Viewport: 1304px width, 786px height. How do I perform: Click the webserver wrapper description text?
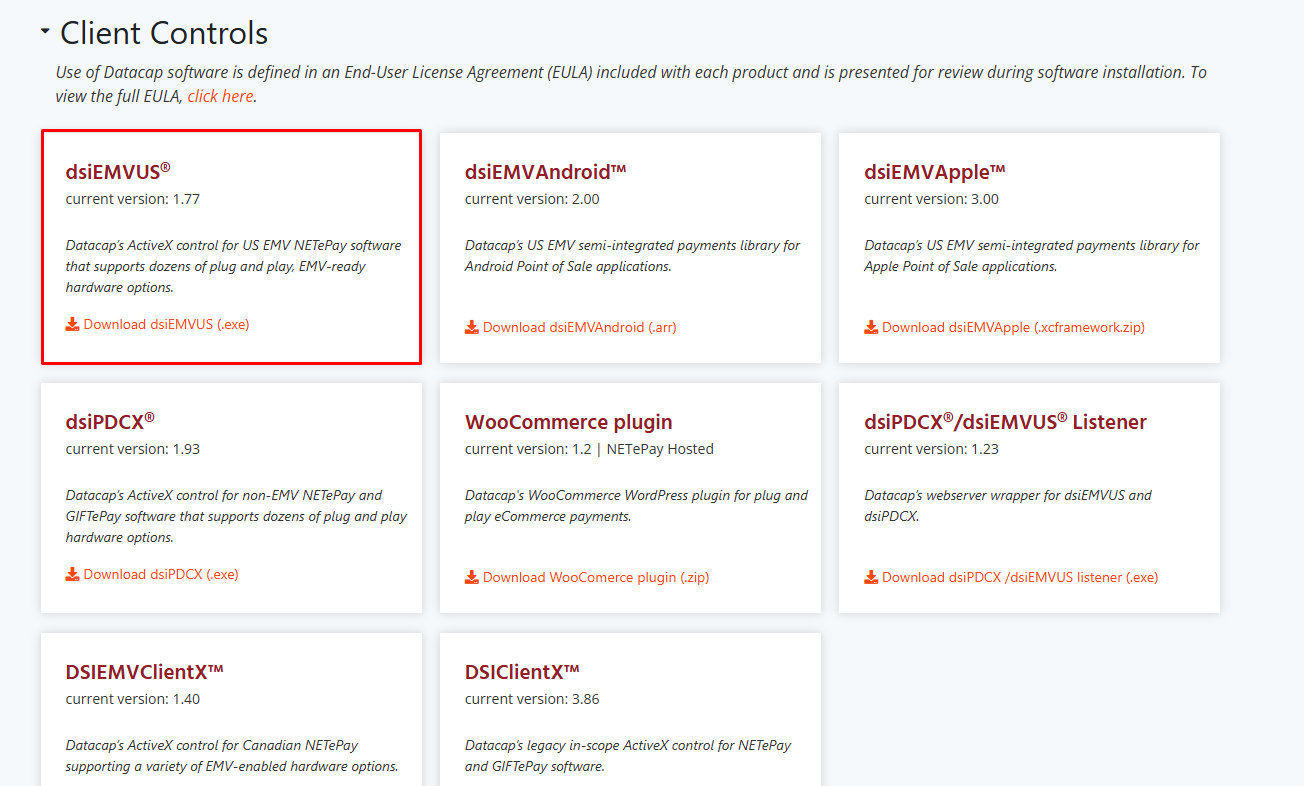coord(1008,506)
